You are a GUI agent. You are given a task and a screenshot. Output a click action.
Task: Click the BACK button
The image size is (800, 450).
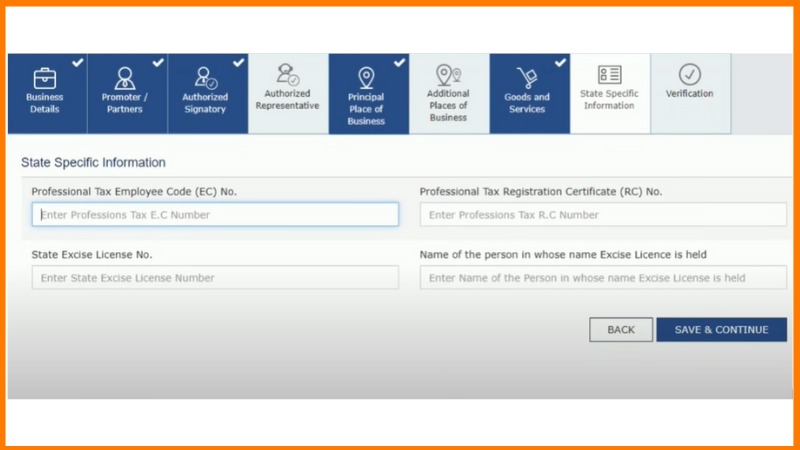coord(621,330)
